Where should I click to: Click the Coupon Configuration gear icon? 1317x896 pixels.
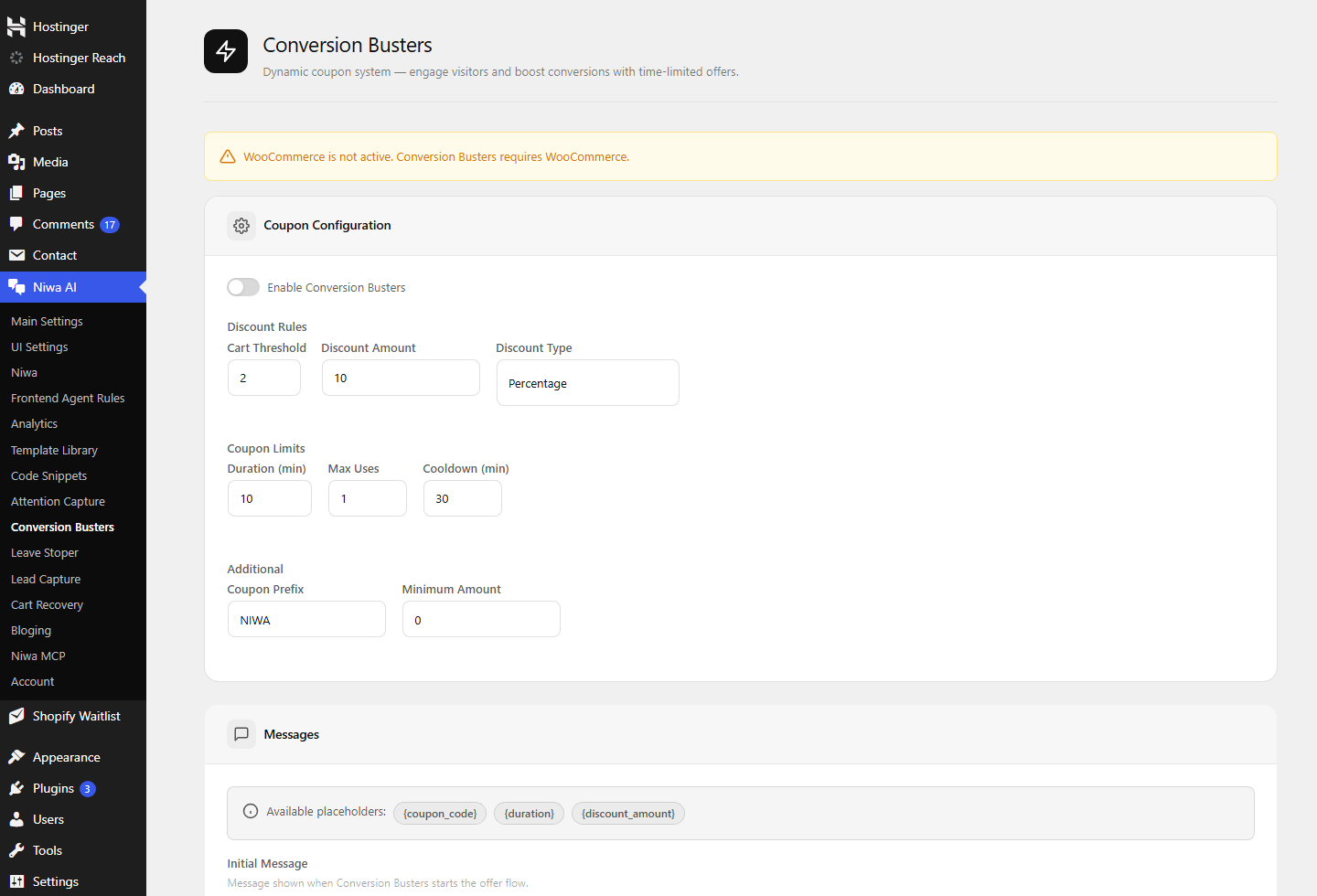(x=241, y=225)
